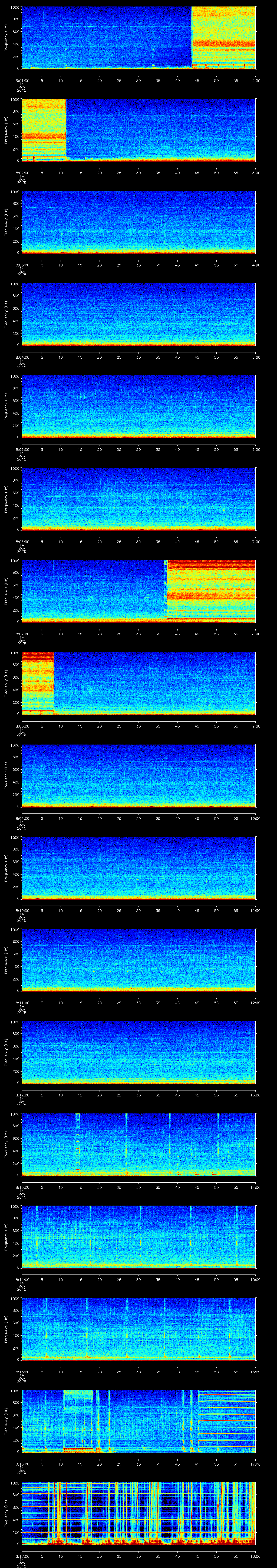Click the 8:12:00 start time label

click(22, 1095)
